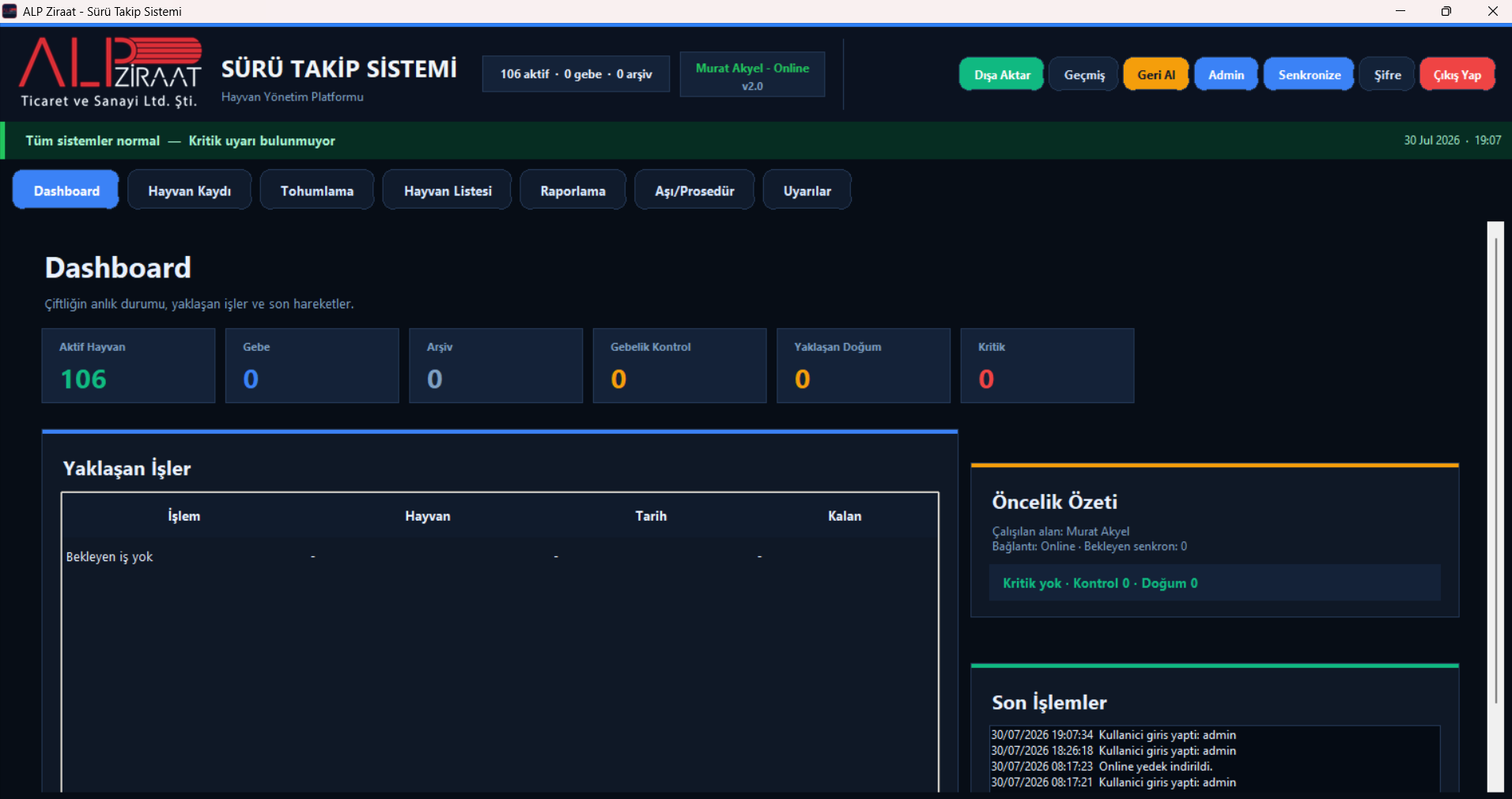Go to the Raporlama tab

(573, 190)
